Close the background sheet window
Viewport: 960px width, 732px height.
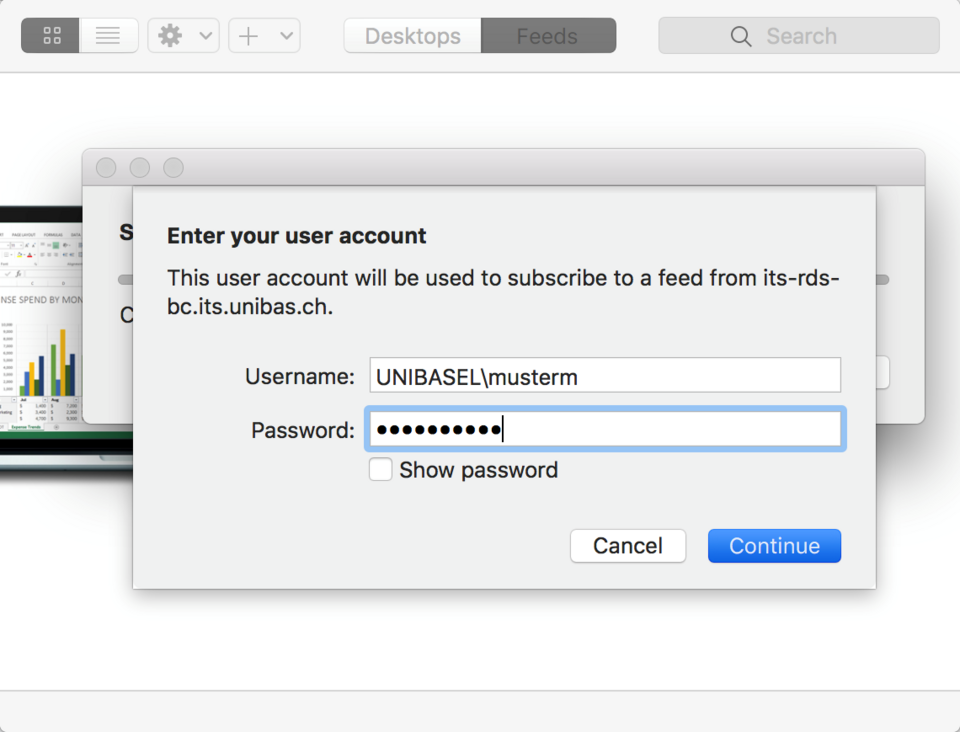(106, 168)
